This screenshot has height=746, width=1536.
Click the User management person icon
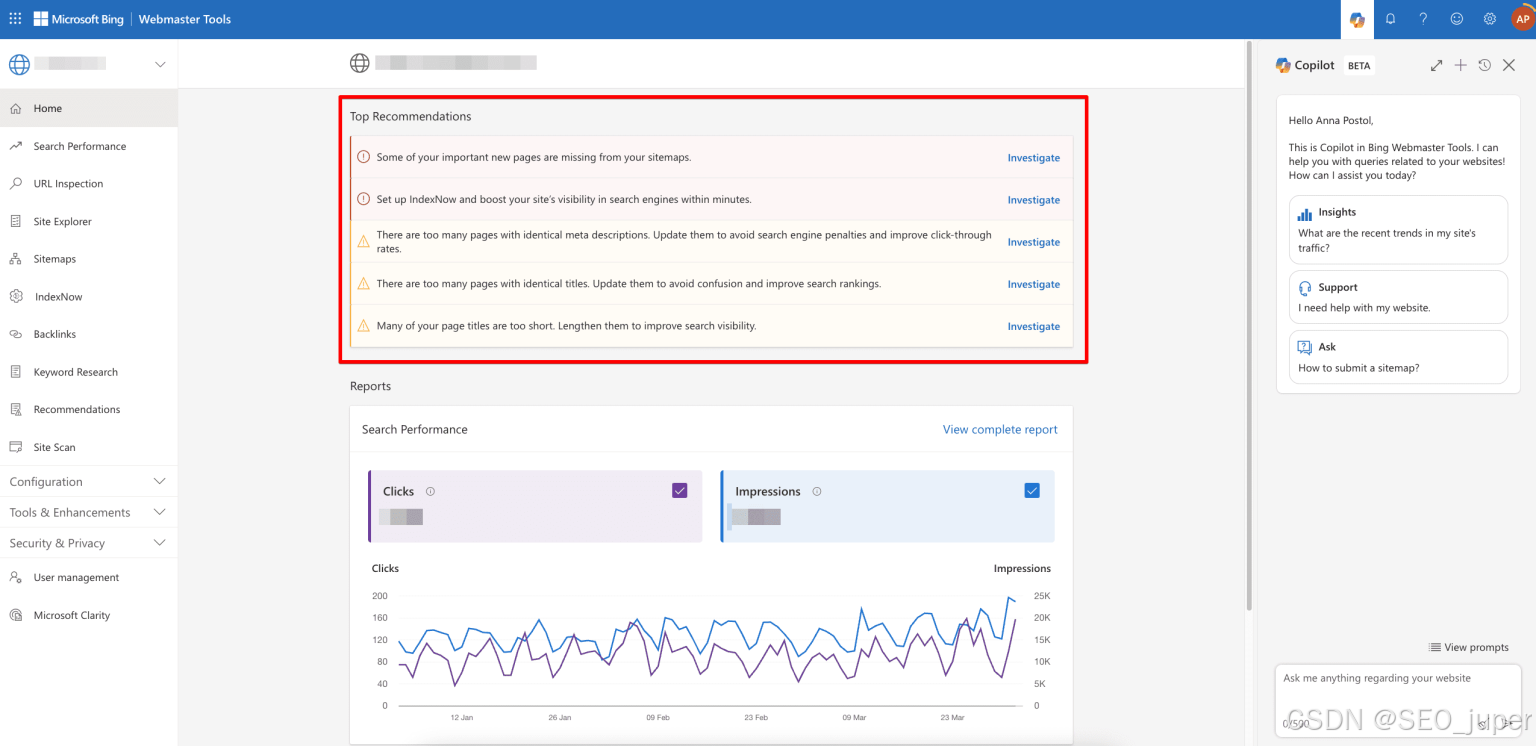click(15, 578)
